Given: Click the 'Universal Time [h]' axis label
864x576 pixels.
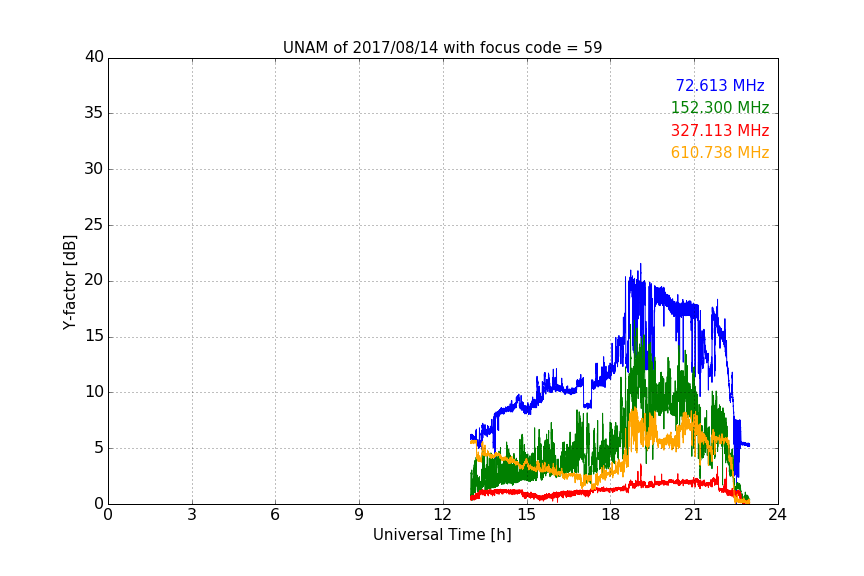Looking at the screenshot, I should click(442, 535).
